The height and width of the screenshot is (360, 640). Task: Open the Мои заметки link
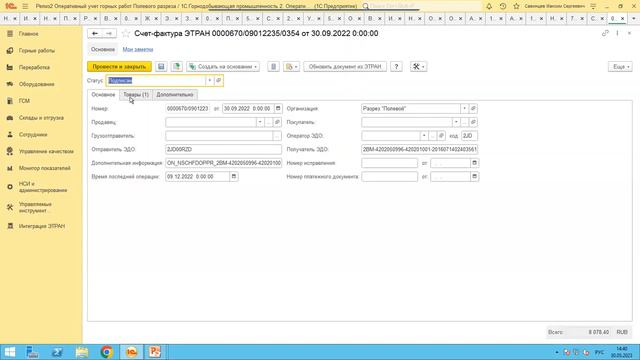pyautogui.click(x=138, y=49)
